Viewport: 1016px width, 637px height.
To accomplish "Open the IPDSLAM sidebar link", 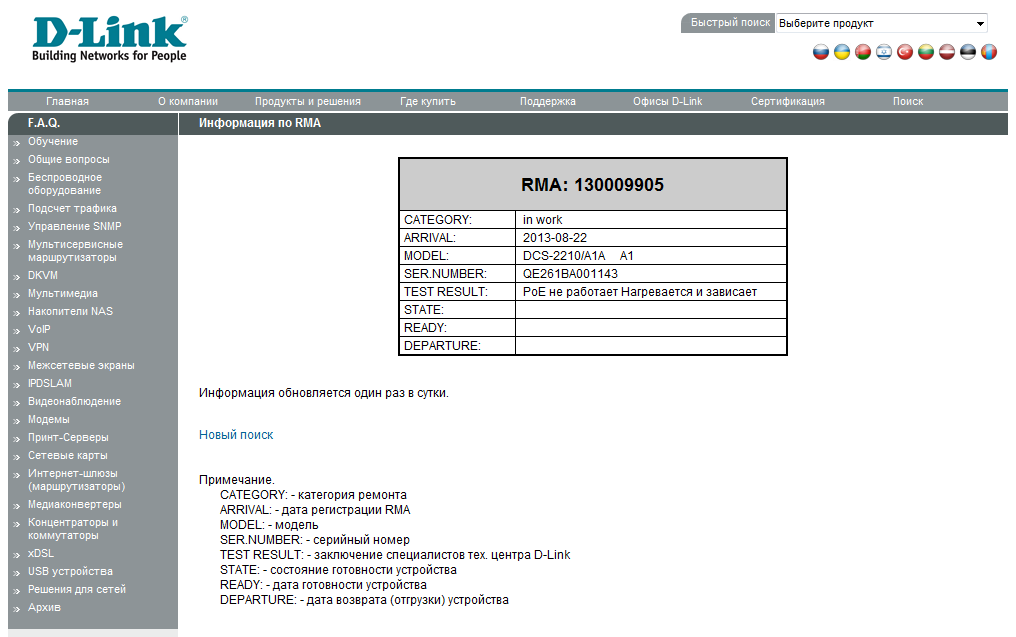I will tap(50, 383).
